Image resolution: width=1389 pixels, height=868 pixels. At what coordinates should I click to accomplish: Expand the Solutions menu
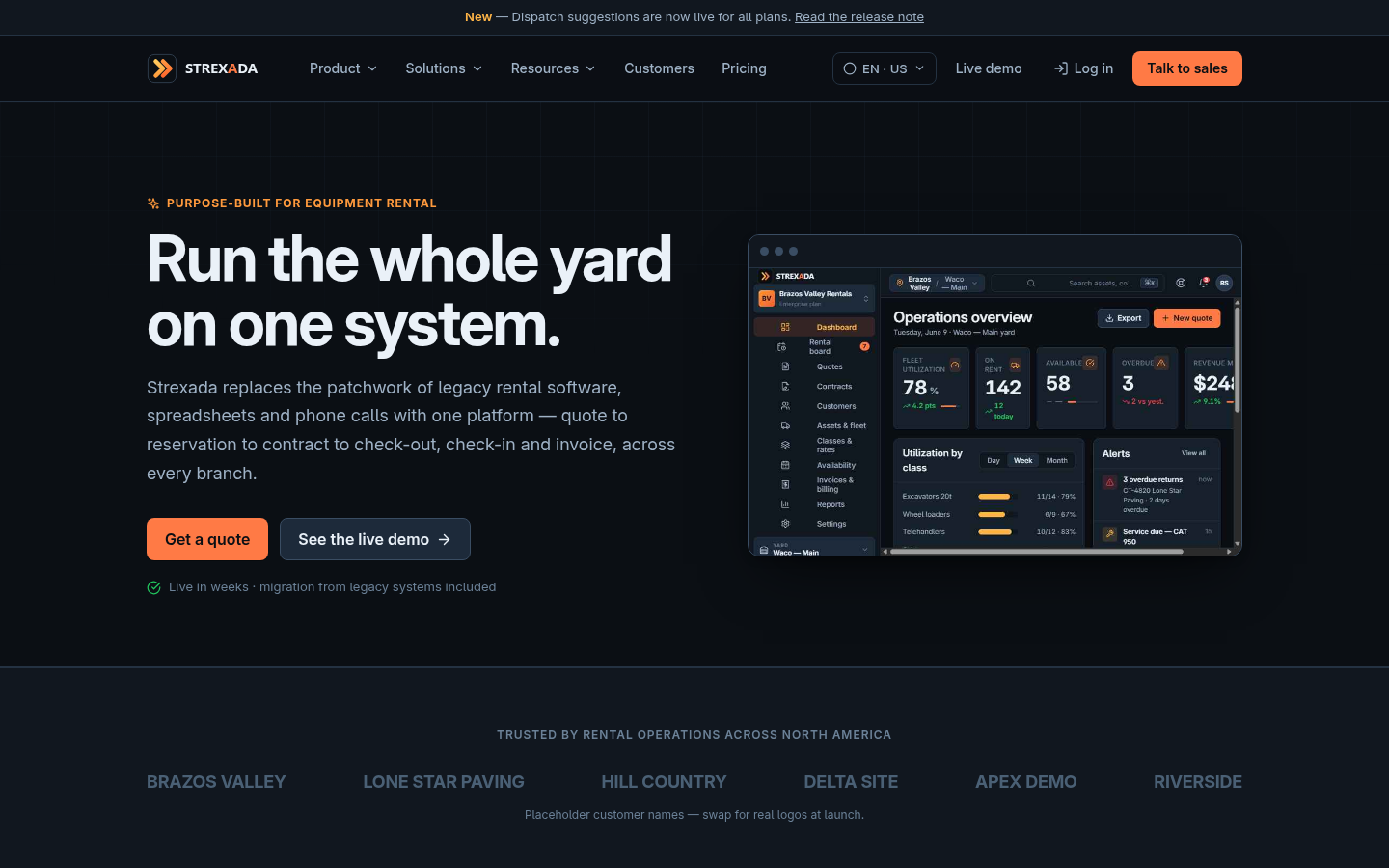[x=444, y=68]
